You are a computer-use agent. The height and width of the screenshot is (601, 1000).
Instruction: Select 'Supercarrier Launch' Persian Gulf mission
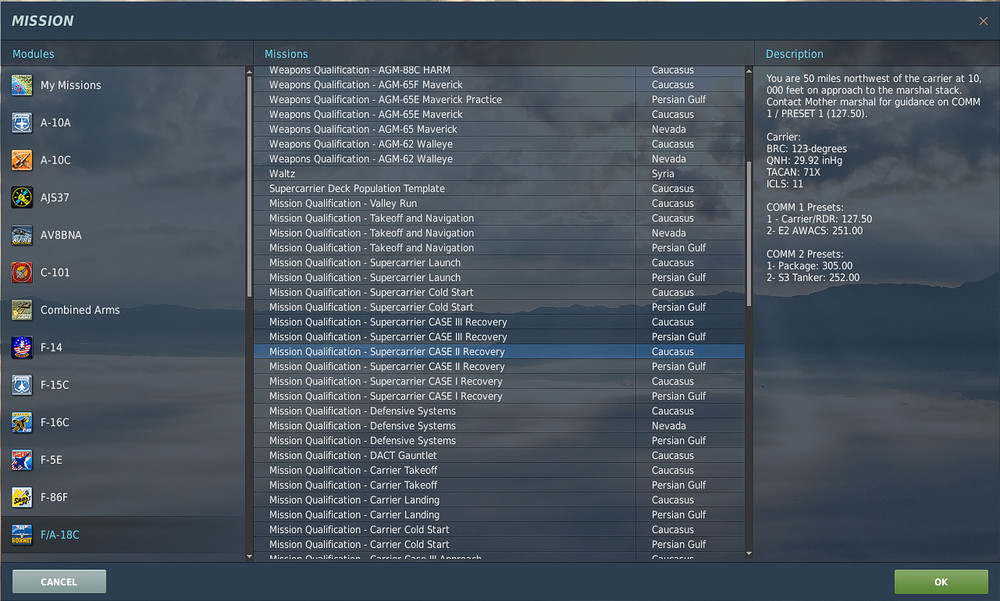[x=499, y=278]
